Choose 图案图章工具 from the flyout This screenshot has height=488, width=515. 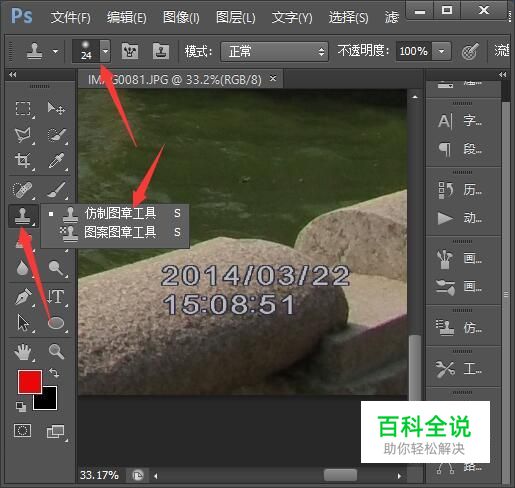[115, 232]
